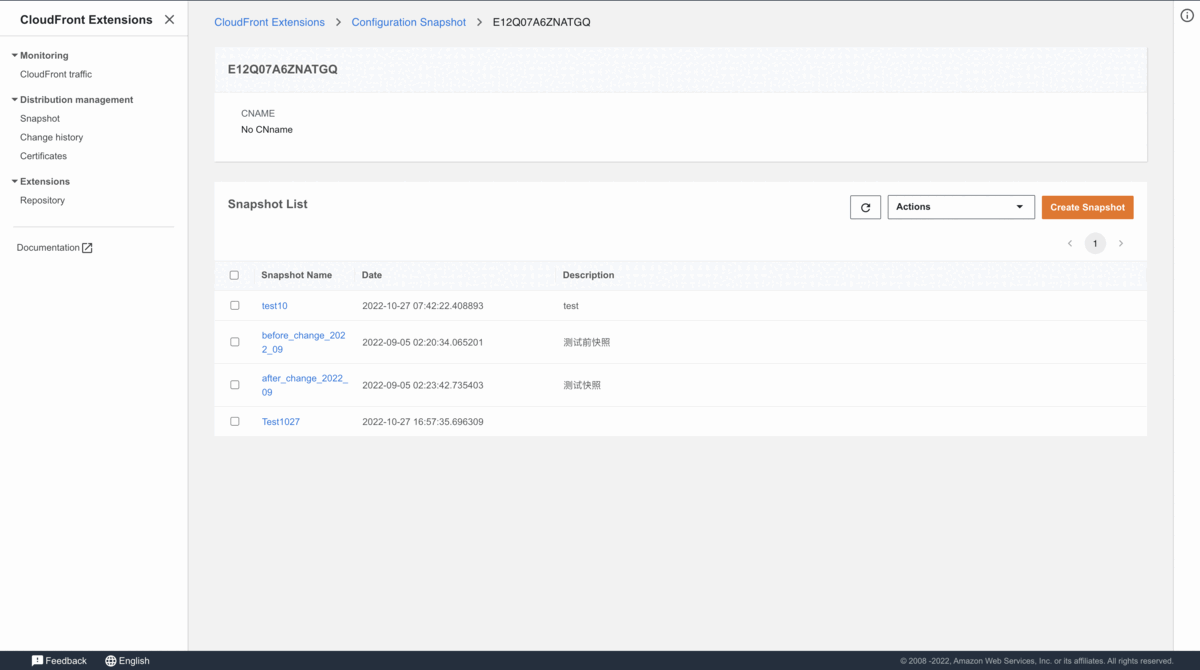Open CloudFront traffic in sidebar
1200x670 pixels.
pos(56,74)
